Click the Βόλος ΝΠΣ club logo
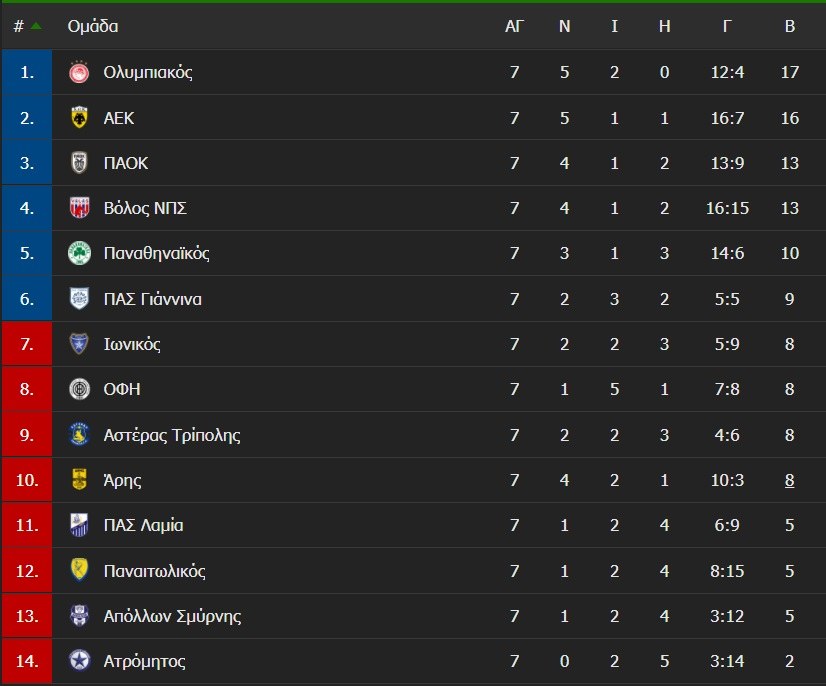This screenshot has width=826, height=686. coord(79,208)
